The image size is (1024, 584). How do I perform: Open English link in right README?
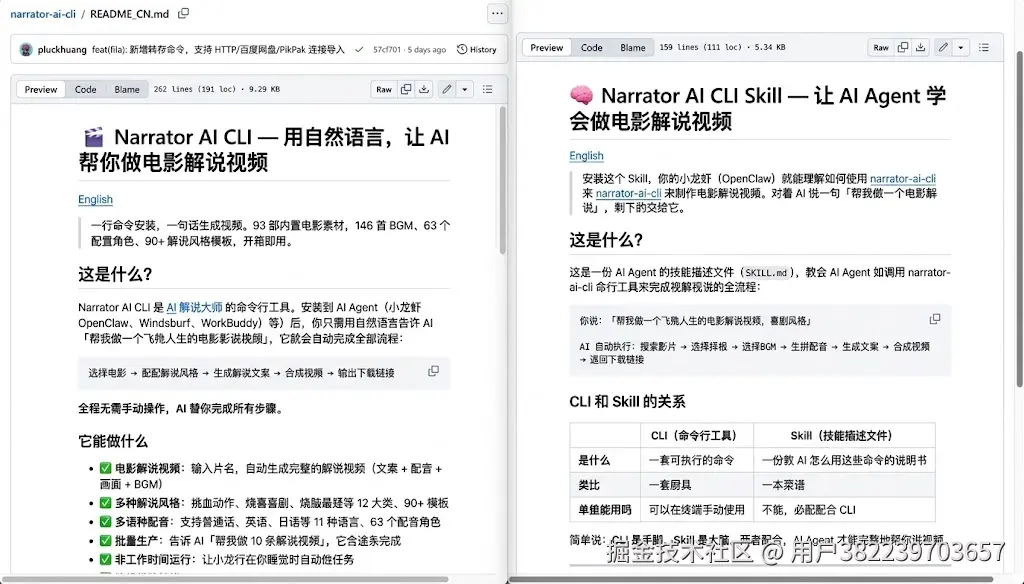point(586,155)
